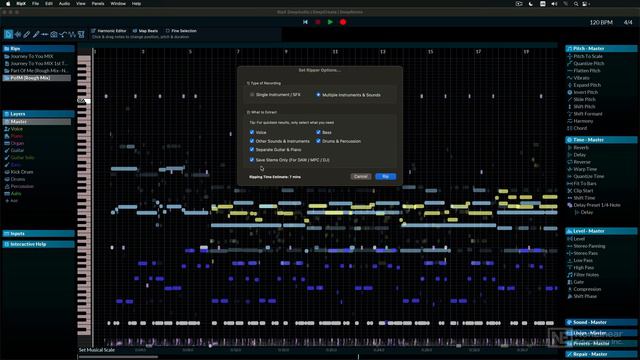This screenshot has width=640, height=360.
Task: Apply Clip Start effect
Action: pos(583,191)
